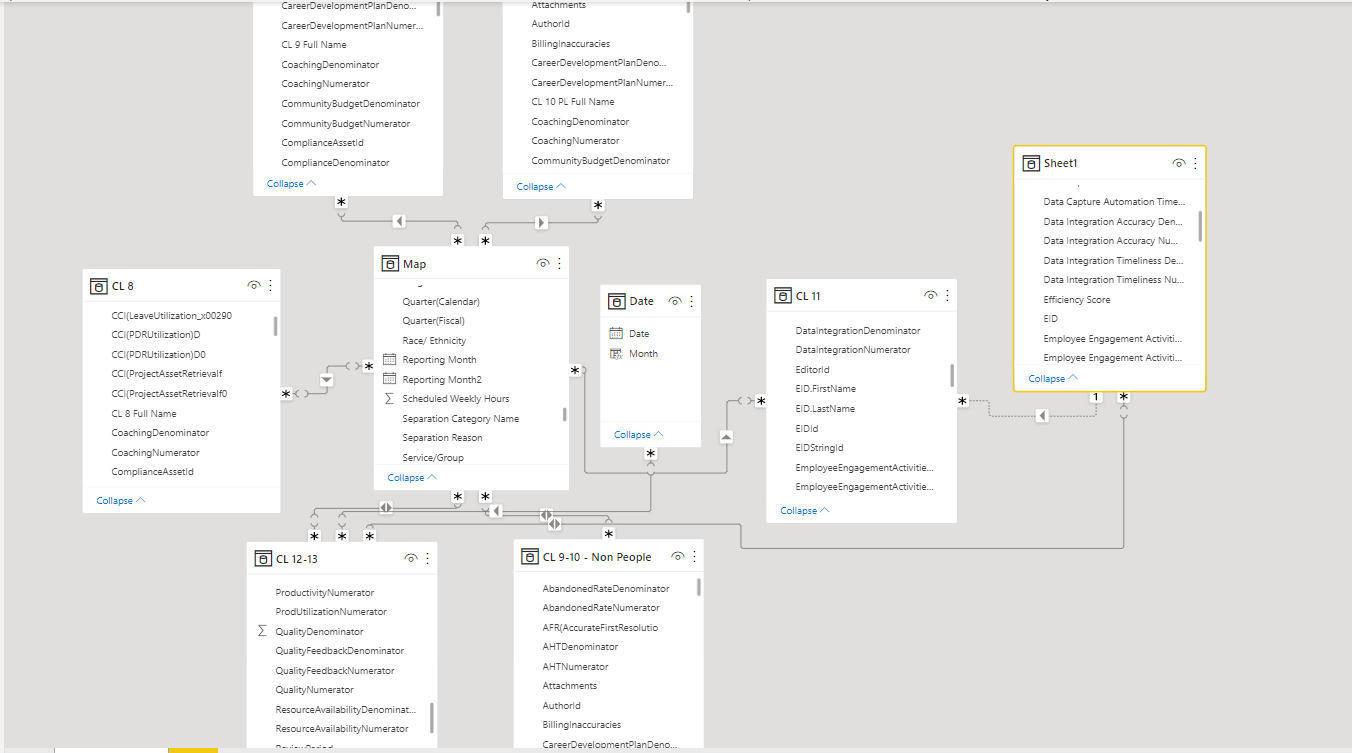Image resolution: width=1352 pixels, height=753 pixels.
Task: Select Separation Reason field in Map
Action: (x=442, y=438)
